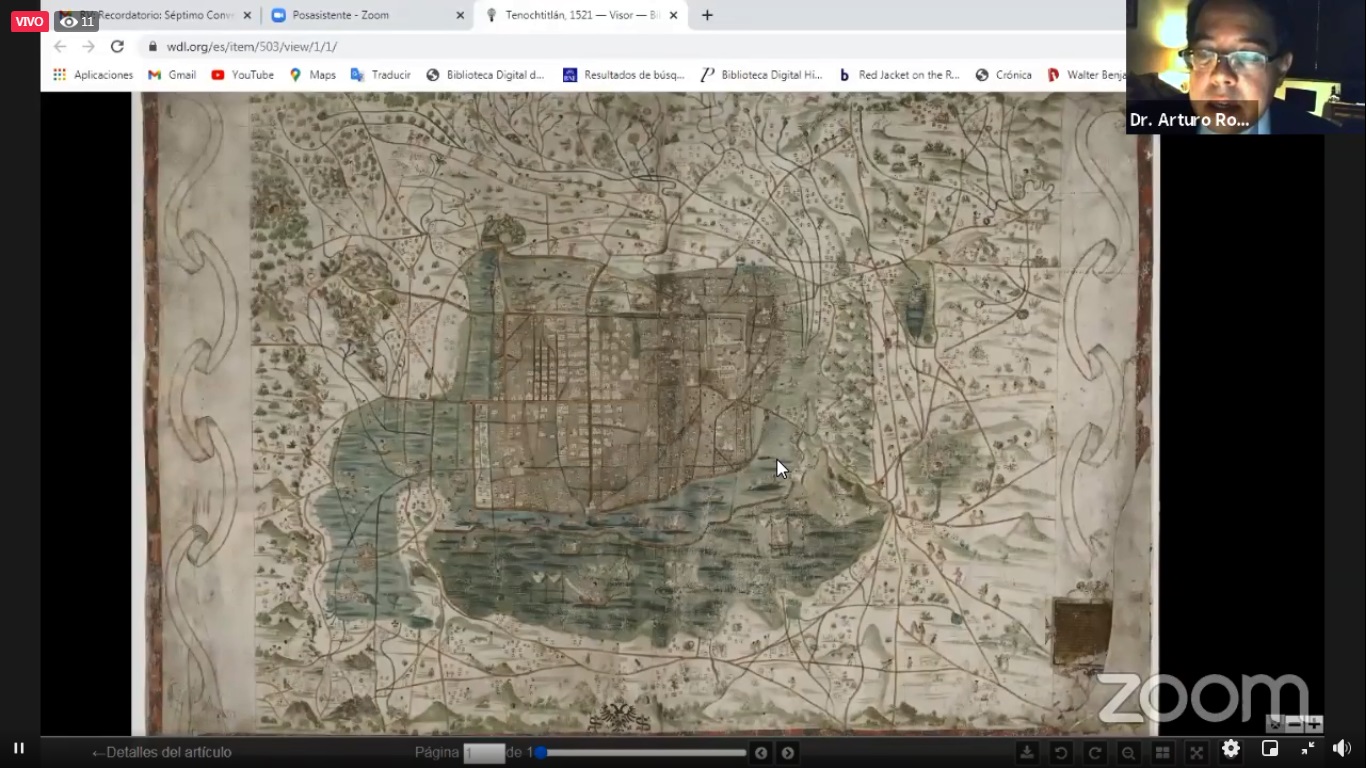Rotate map counterclockwise in viewer

click(1061, 753)
